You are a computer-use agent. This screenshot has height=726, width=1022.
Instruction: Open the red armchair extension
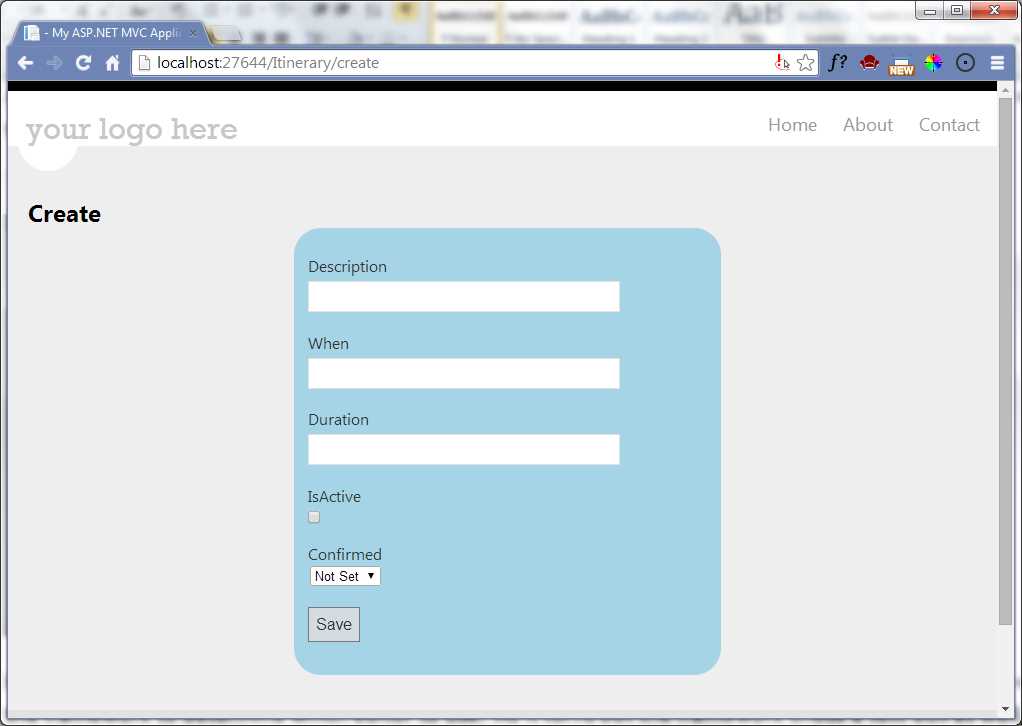point(869,62)
